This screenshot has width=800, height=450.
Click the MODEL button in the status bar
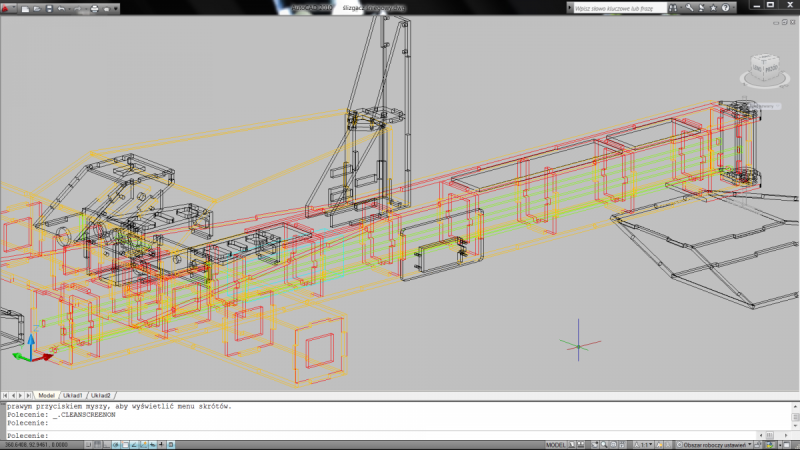tap(557, 444)
